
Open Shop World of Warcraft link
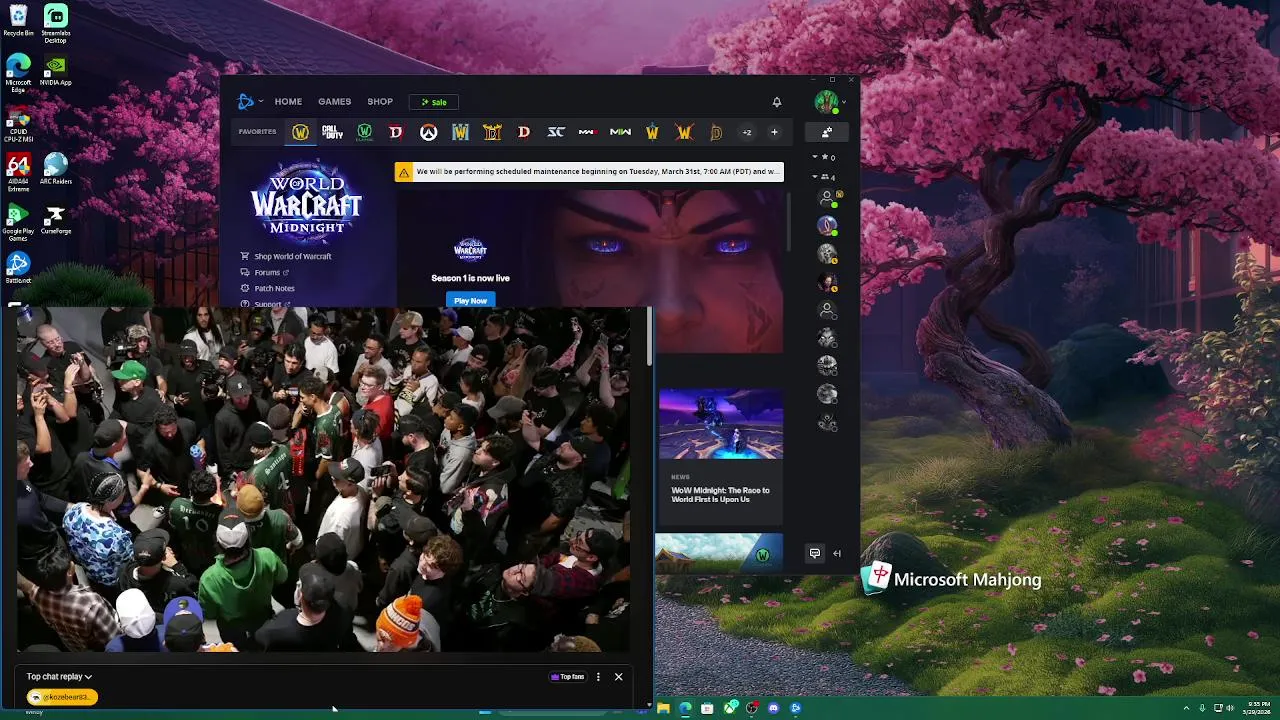tap(292, 256)
